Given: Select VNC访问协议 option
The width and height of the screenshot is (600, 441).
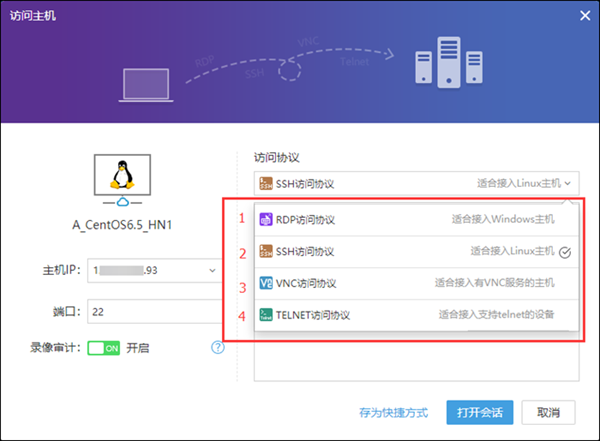Looking at the screenshot, I should [306, 283].
